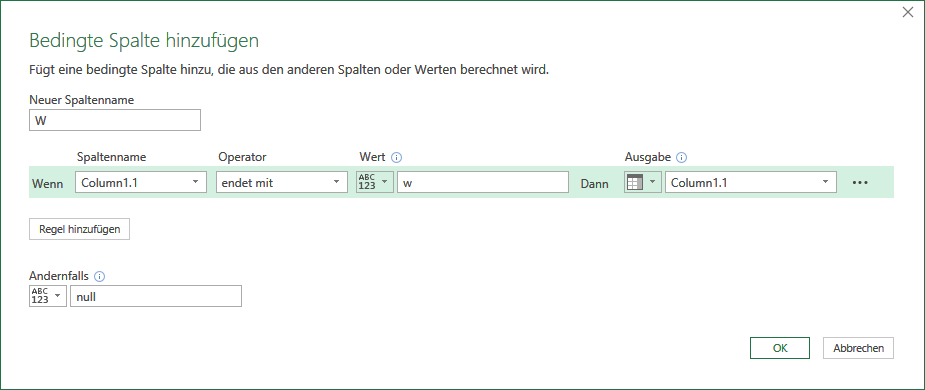Click the Abbrechen button

pos(858,348)
